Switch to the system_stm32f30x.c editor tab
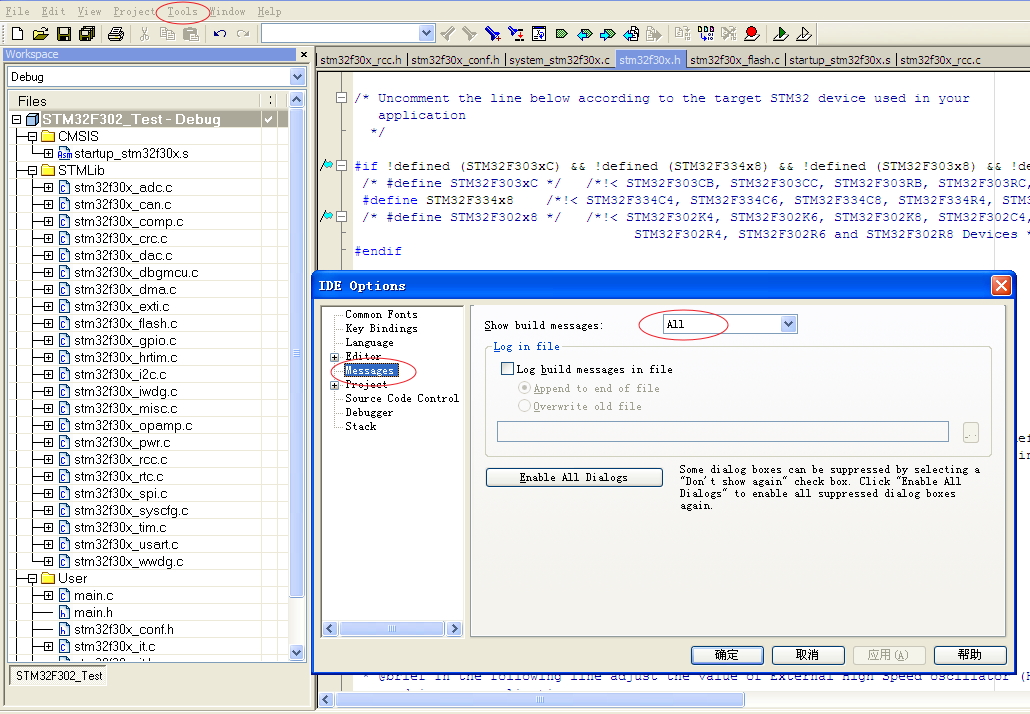This screenshot has width=1030, height=714. click(560, 60)
